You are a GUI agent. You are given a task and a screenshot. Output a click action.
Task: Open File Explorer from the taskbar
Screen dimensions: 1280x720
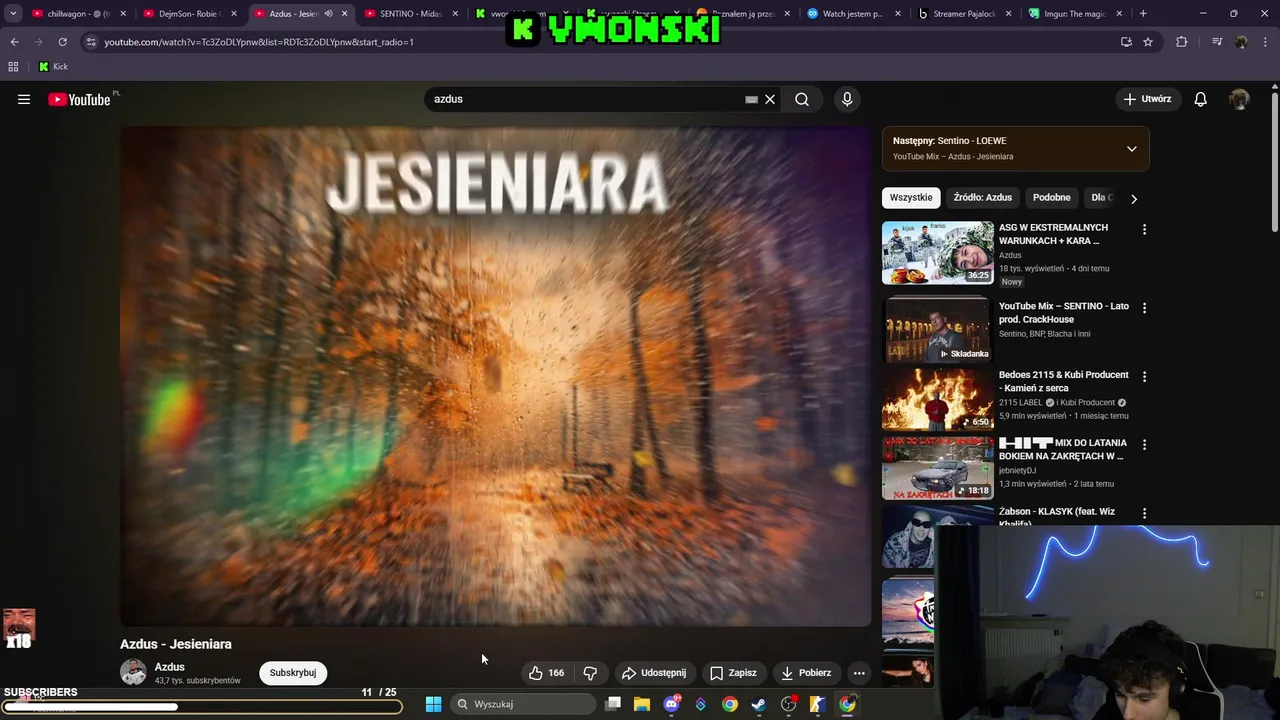pyautogui.click(x=642, y=704)
